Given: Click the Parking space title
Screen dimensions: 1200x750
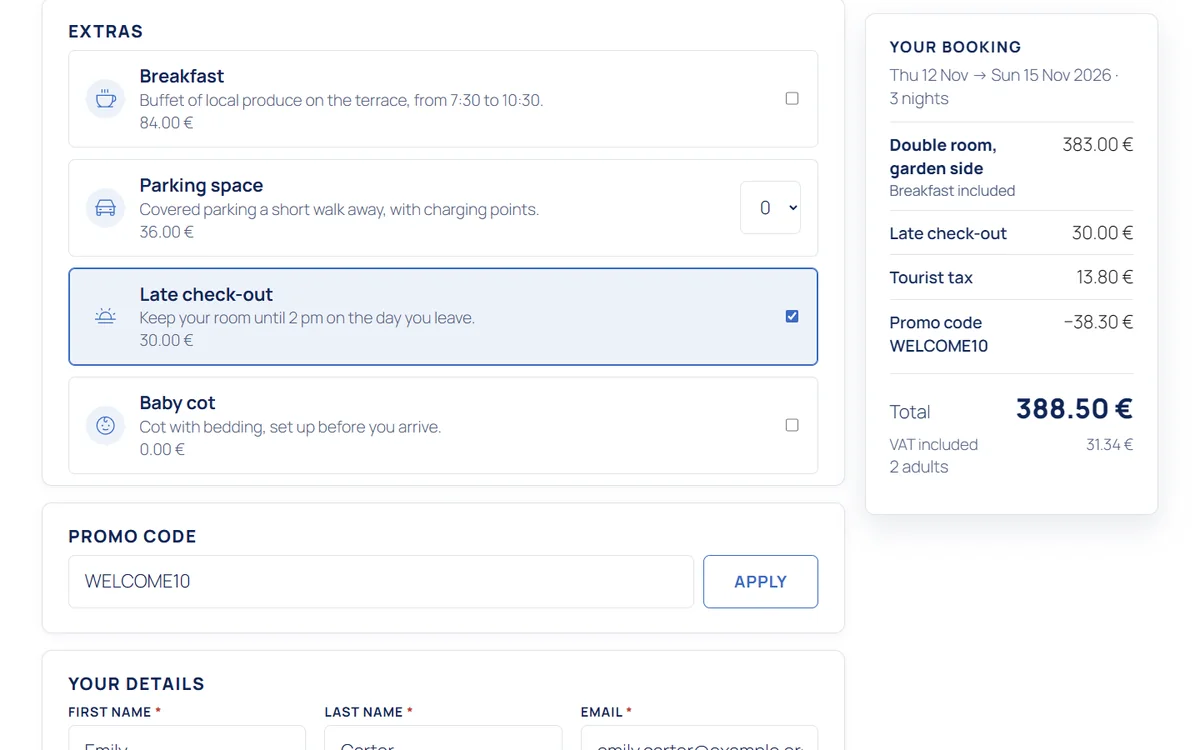Looking at the screenshot, I should tap(201, 185).
